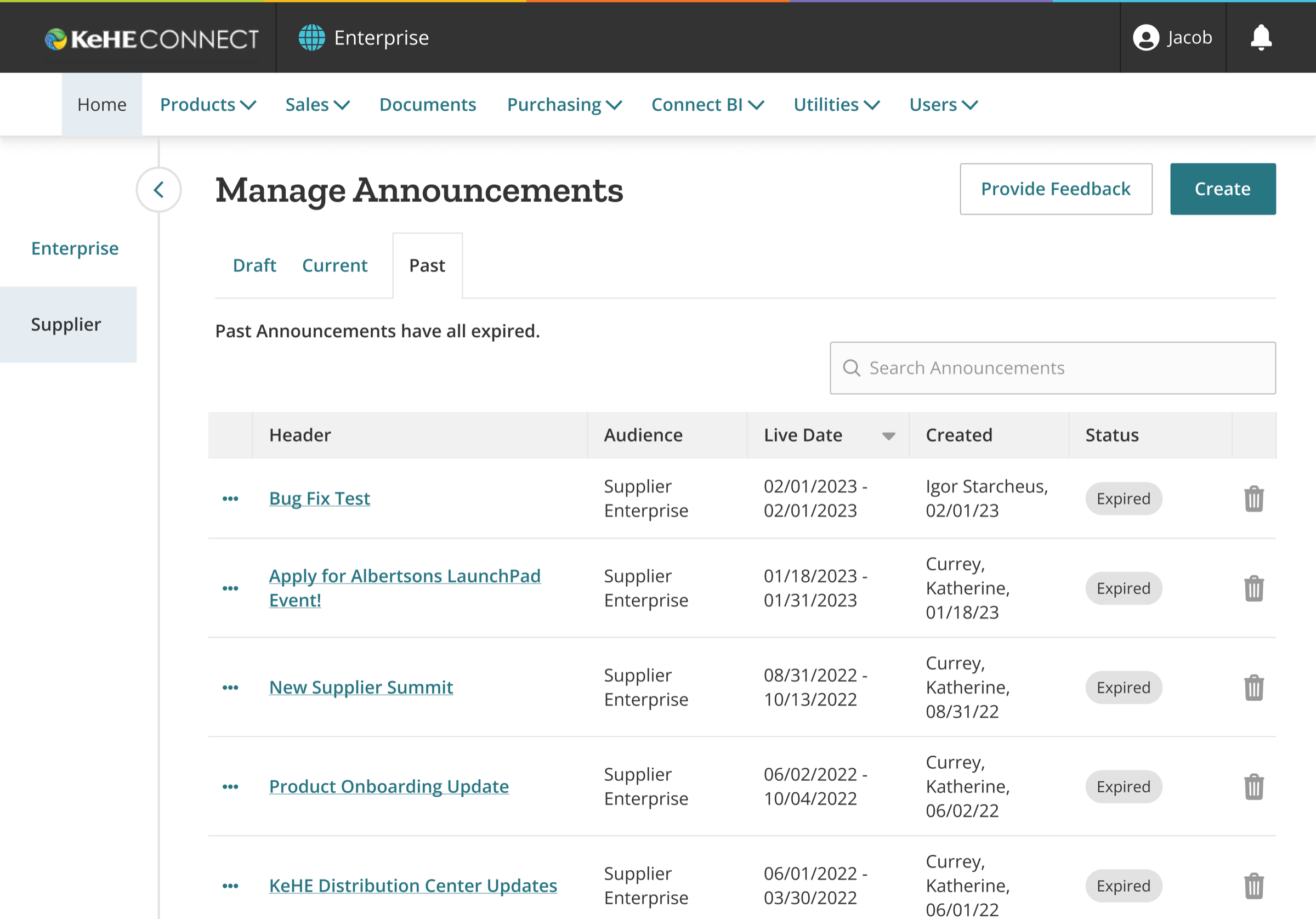Open the Jacob user profile

1173,38
